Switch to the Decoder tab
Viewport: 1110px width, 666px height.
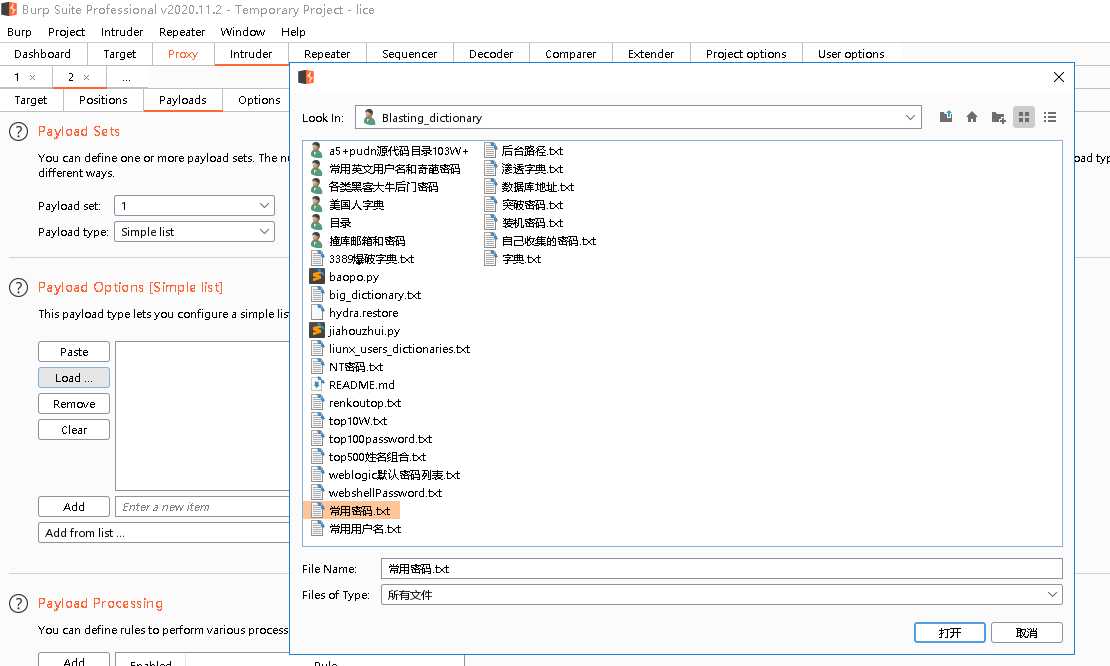[x=491, y=54]
